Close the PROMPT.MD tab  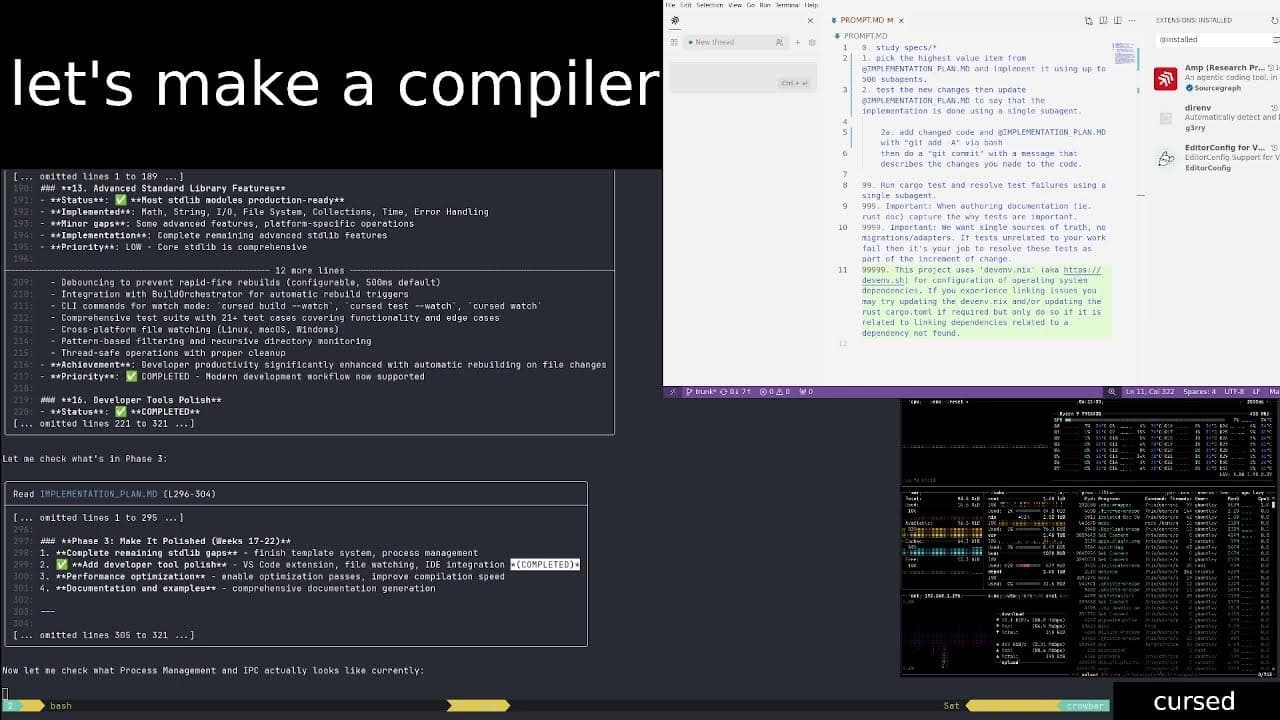(x=901, y=20)
